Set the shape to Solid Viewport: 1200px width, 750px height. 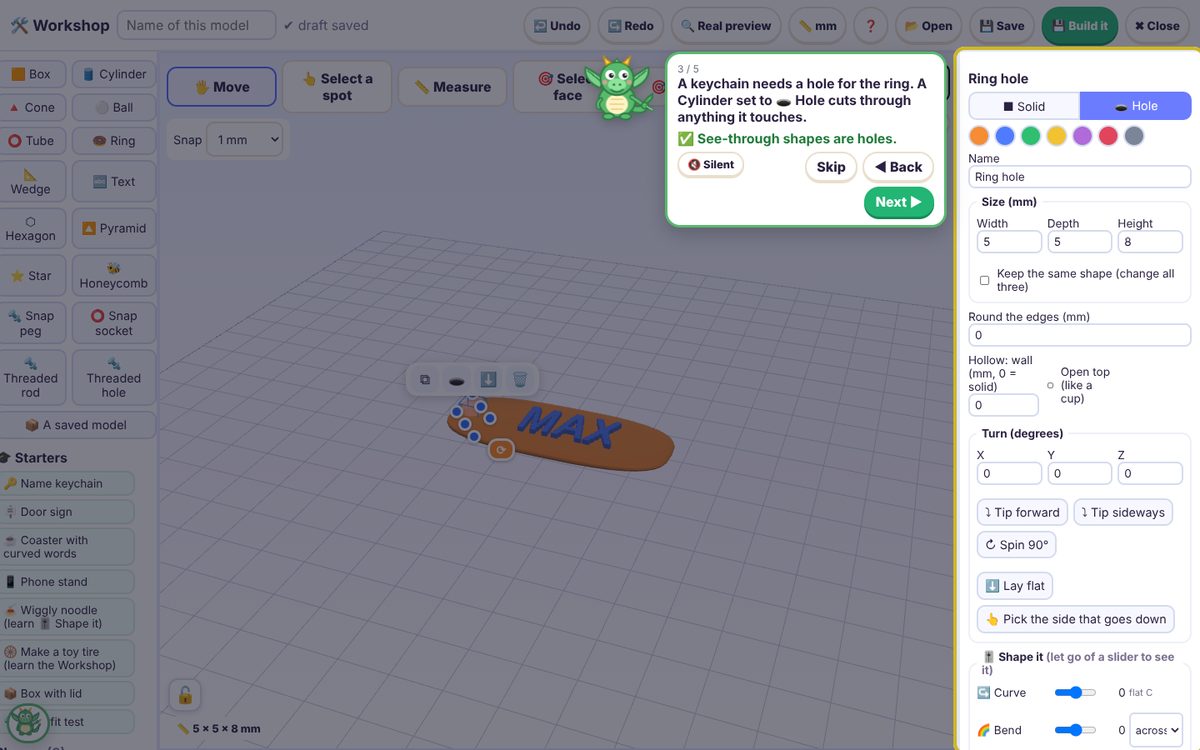(1024, 106)
